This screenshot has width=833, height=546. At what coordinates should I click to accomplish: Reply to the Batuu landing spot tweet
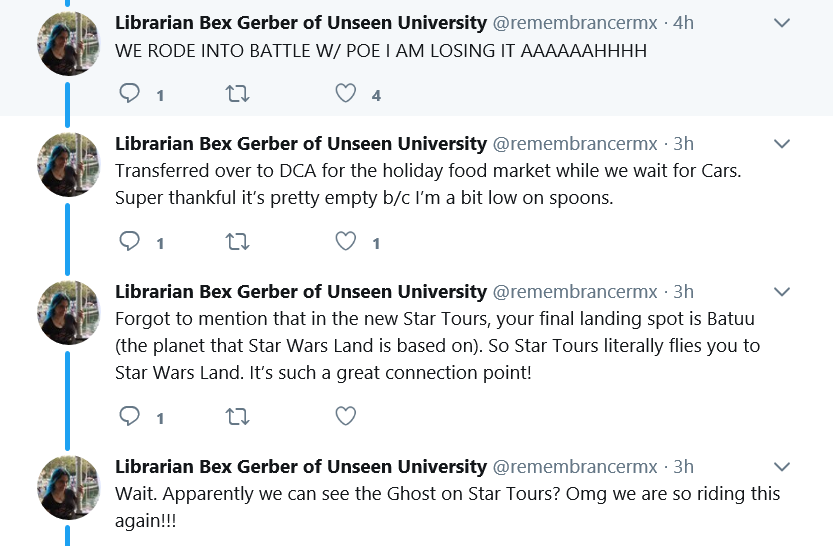pos(129,416)
